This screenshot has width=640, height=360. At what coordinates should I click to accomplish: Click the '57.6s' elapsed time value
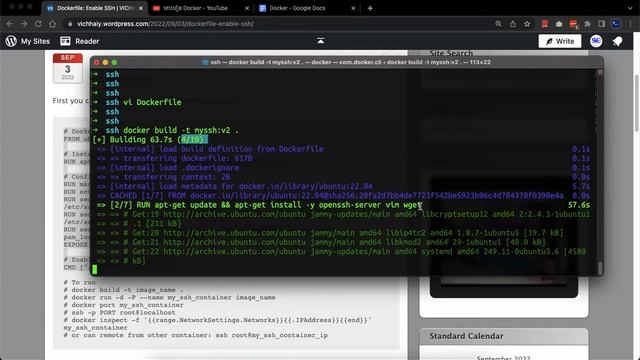[579, 205]
